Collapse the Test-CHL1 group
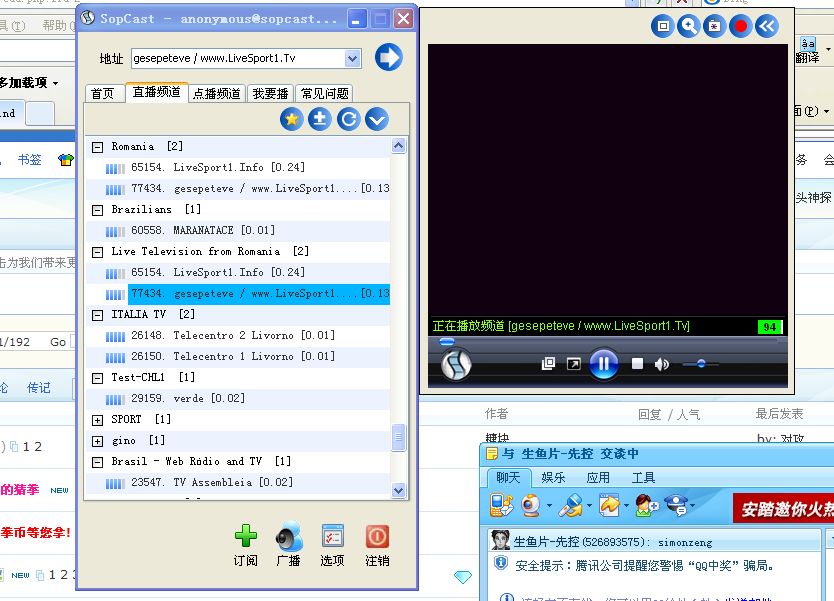The image size is (834, 601). coord(97,379)
